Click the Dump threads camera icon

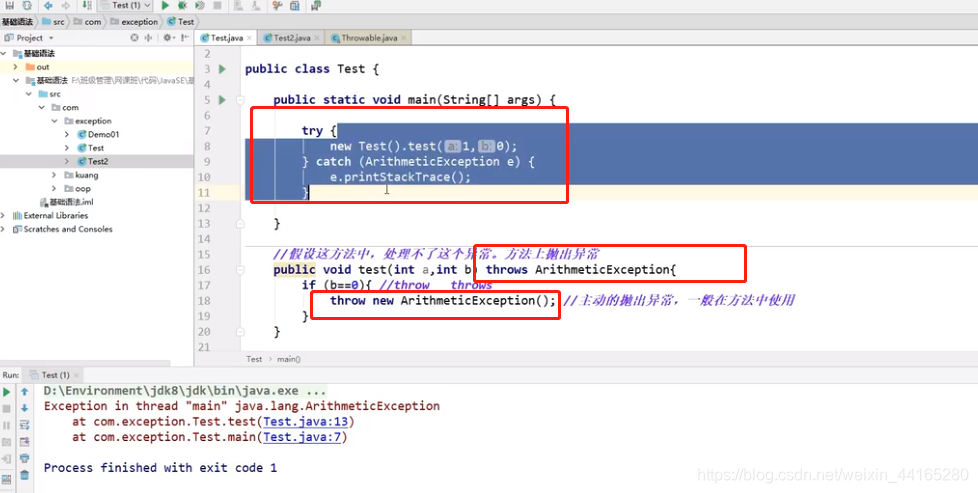point(7,442)
